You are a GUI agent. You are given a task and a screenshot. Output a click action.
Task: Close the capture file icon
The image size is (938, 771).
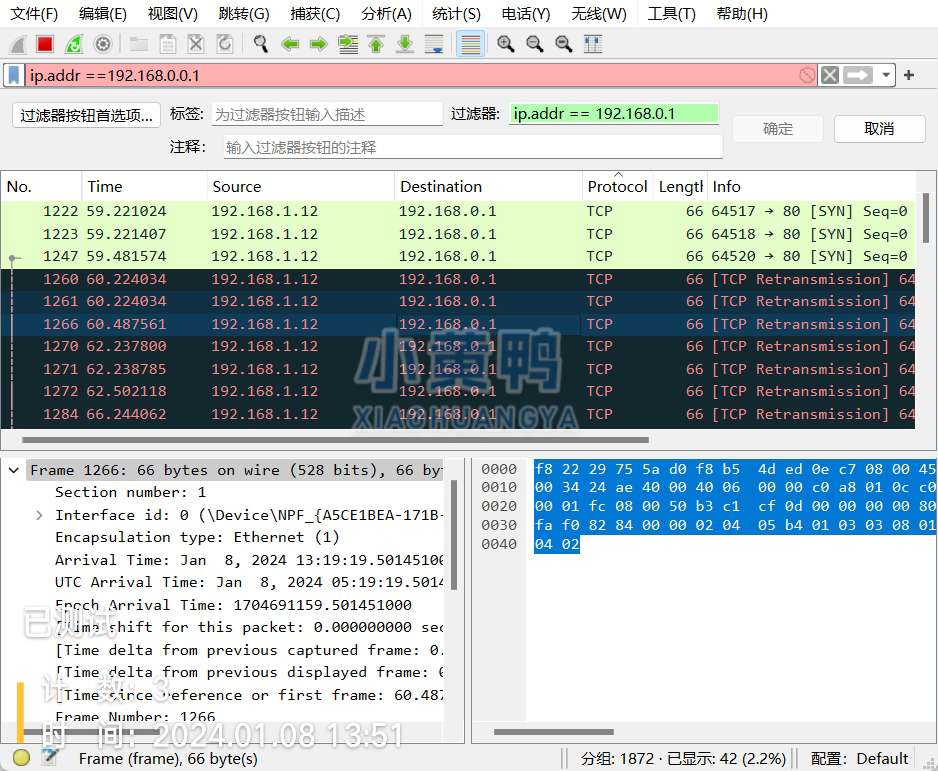(x=196, y=44)
